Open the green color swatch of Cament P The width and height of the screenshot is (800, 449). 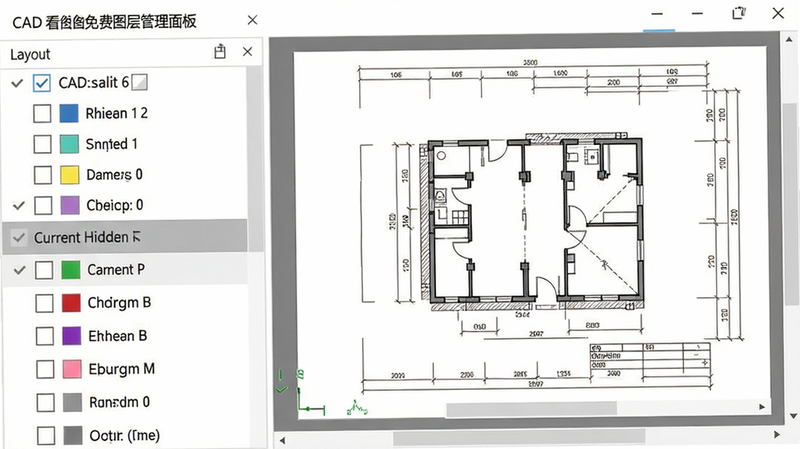(71, 270)
